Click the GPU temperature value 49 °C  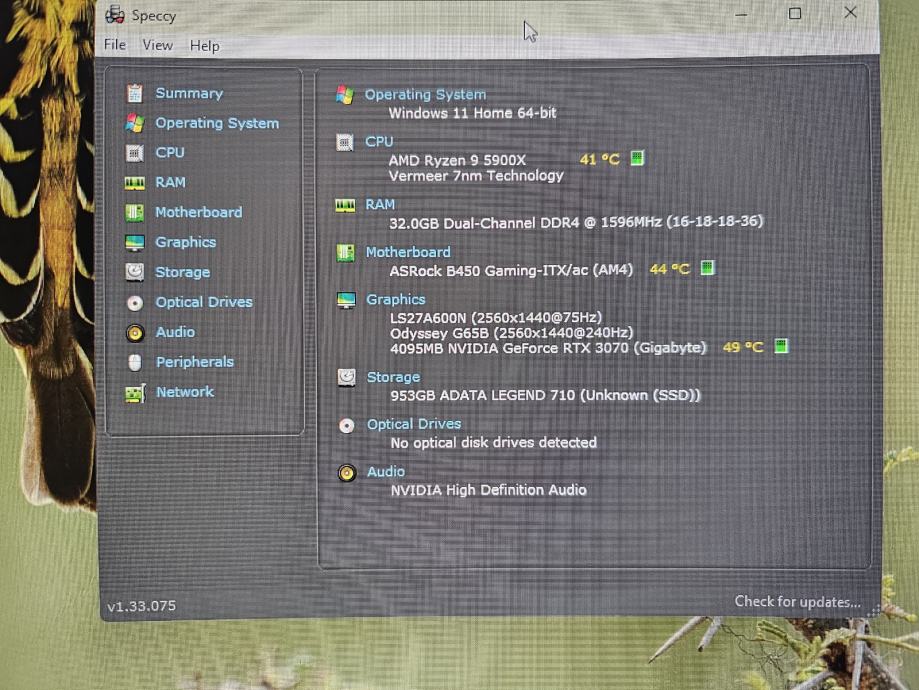point(743,347)
